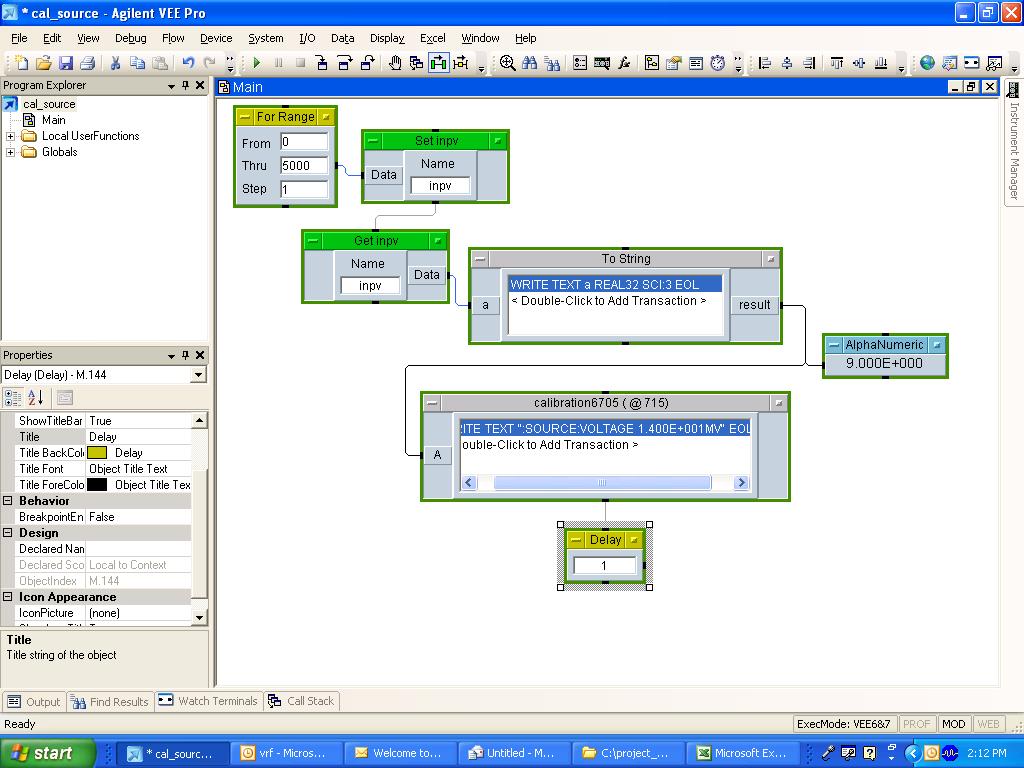This screenshot has width=1024, height=768.
Task: Sort properties alphabetically with A-Z icon
Action: tap(36, 398)
